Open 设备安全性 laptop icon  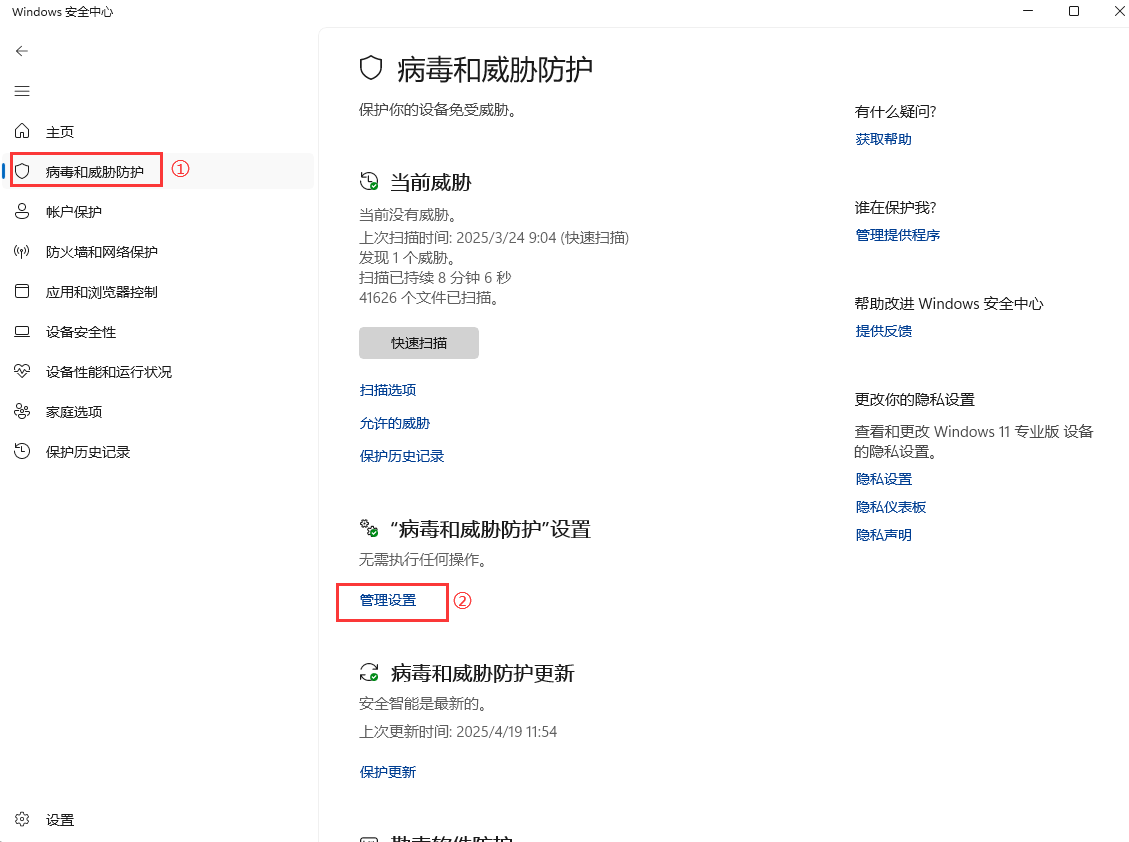pos(23,332)
